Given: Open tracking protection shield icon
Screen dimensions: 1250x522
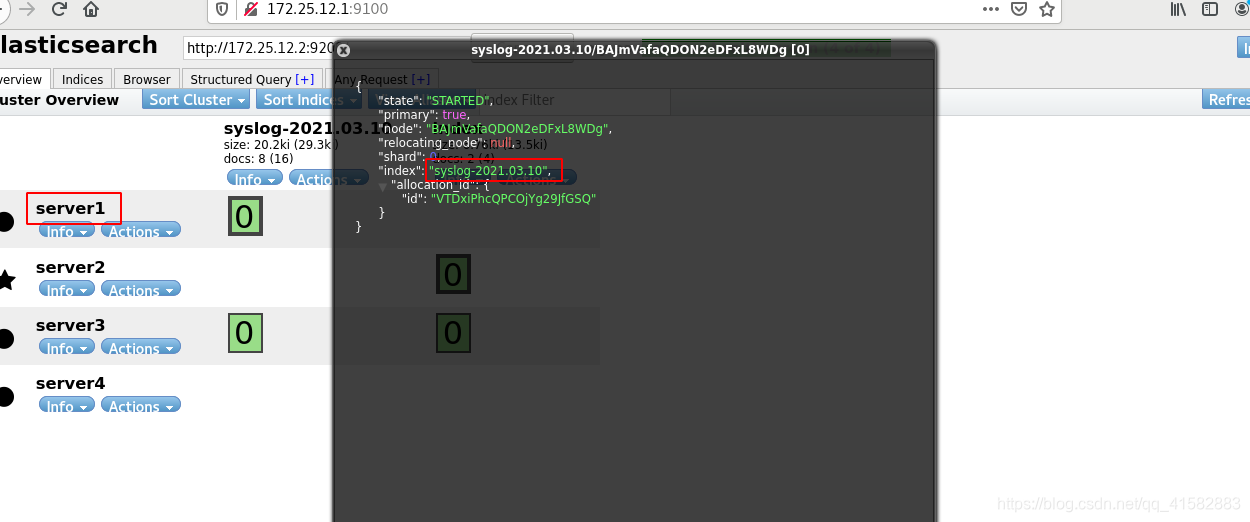Looking at the screenshot, I should pyautogui.click(x=223, y=10).
